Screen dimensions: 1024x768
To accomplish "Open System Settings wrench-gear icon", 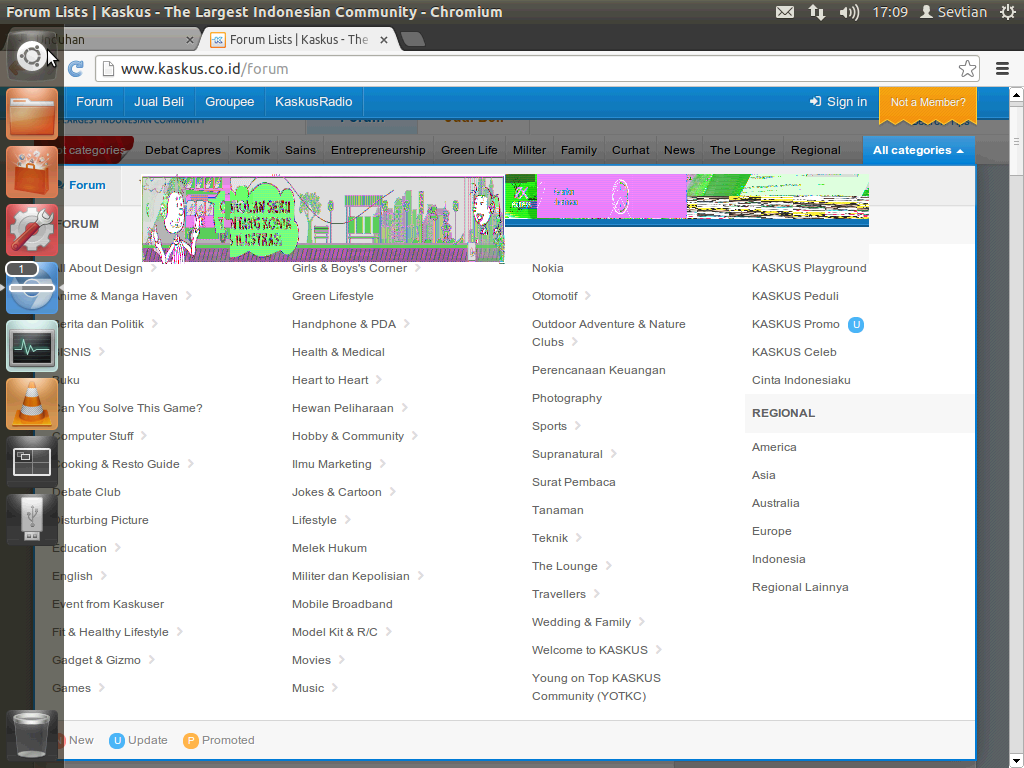I will tap(31, 230).
